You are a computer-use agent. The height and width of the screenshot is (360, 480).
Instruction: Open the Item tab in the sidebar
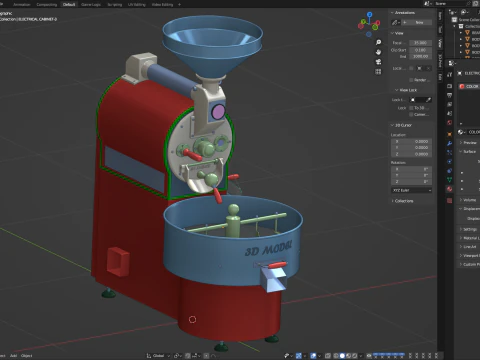click(x=440, y=16)
